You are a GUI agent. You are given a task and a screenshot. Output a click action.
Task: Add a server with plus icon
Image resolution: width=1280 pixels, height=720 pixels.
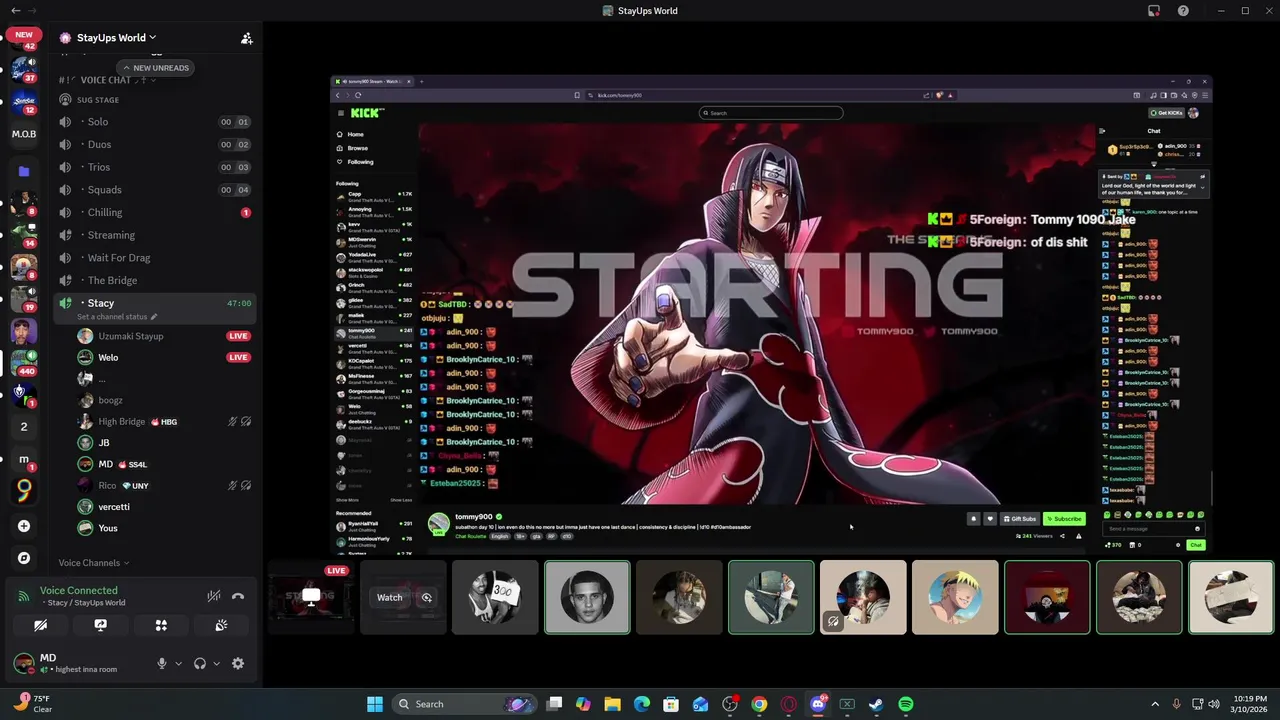(x=24, y=526)
